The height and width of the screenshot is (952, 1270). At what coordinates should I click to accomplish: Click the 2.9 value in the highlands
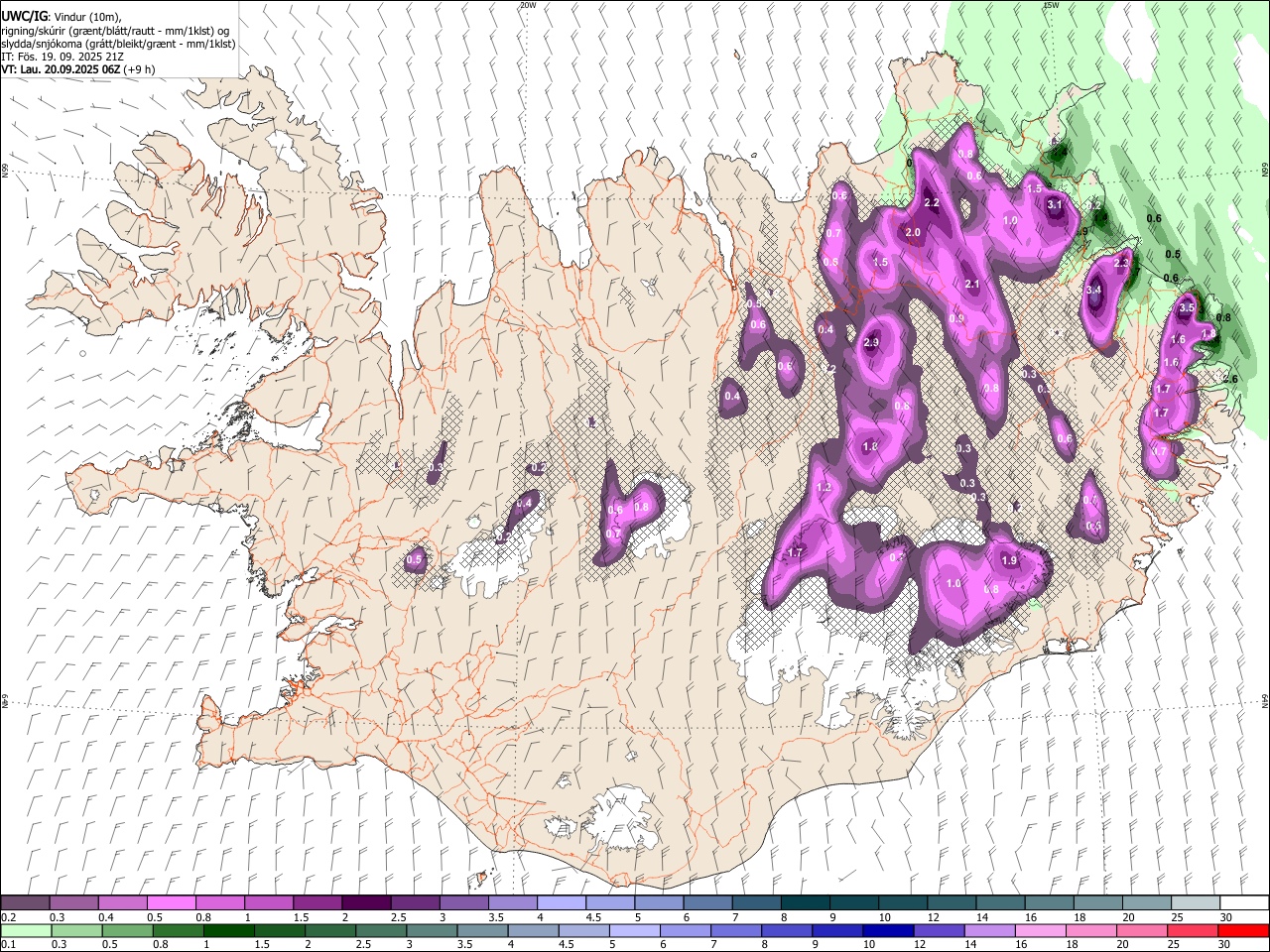coord(872,343)
